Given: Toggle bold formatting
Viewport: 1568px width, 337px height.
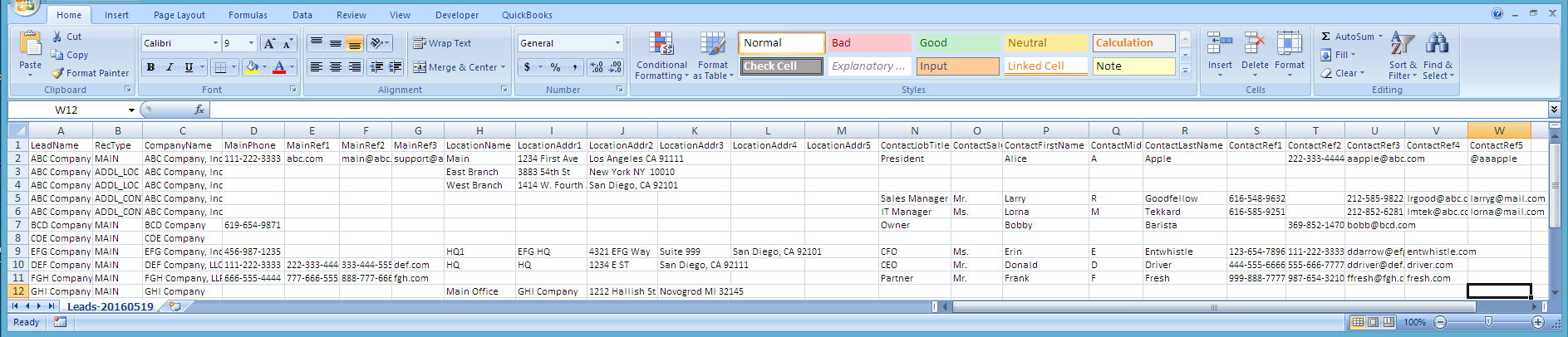Looking at the screenshot, I should pyautogui.click(x=150, y=67).
